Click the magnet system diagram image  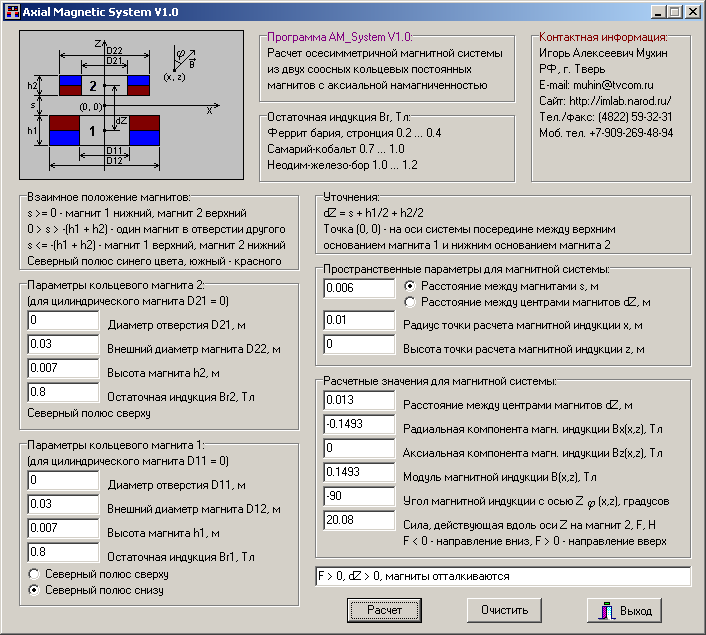point(131,105)
